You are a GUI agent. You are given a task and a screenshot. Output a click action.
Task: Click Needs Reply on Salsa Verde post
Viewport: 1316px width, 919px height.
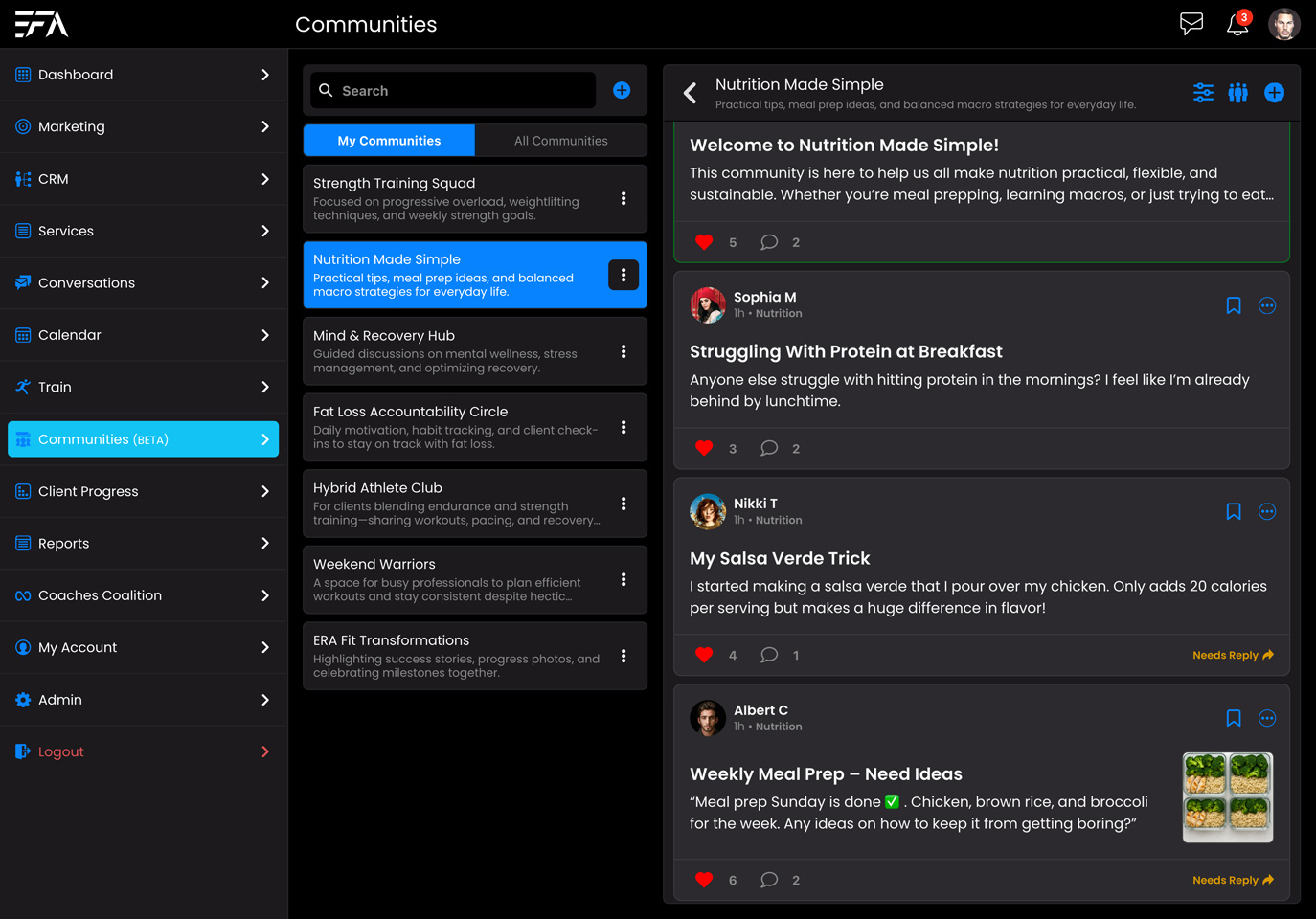1232,656
